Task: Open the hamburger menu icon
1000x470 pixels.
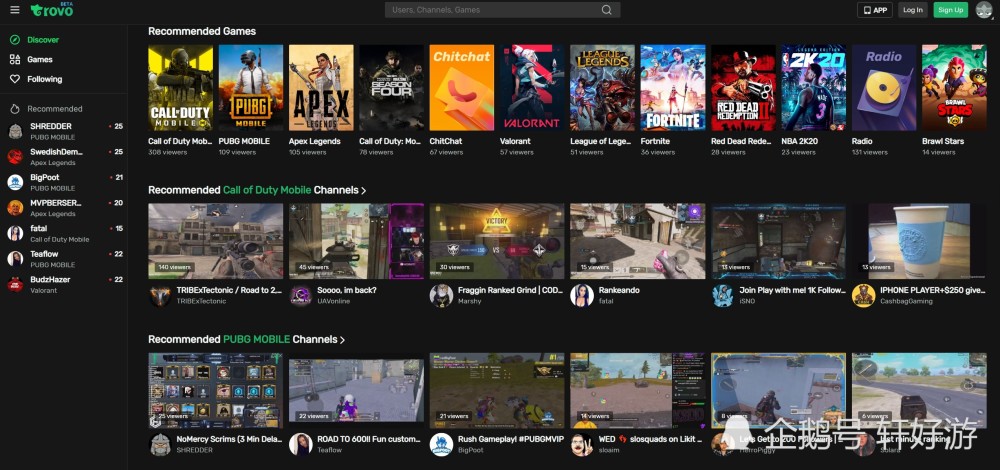Action: [x=15, y=10]
